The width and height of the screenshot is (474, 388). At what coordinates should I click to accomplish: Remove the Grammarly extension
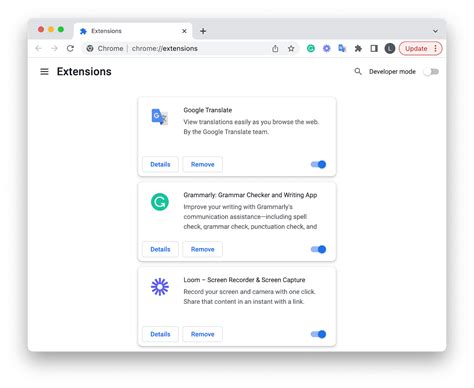click(x=202, y=249)
